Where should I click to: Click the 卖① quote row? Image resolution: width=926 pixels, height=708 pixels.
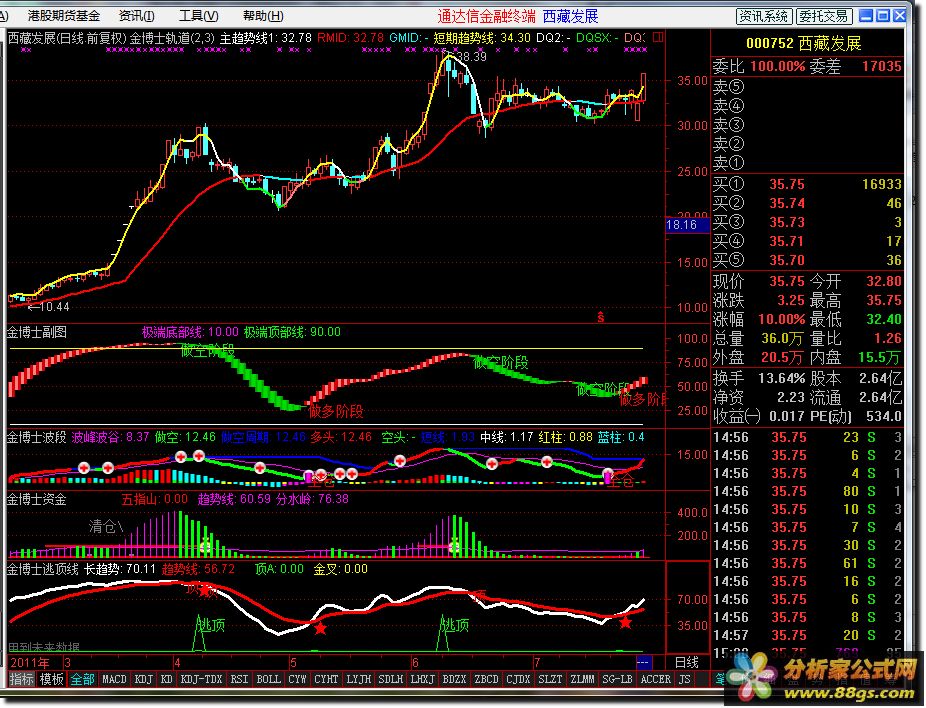[807, 162]
